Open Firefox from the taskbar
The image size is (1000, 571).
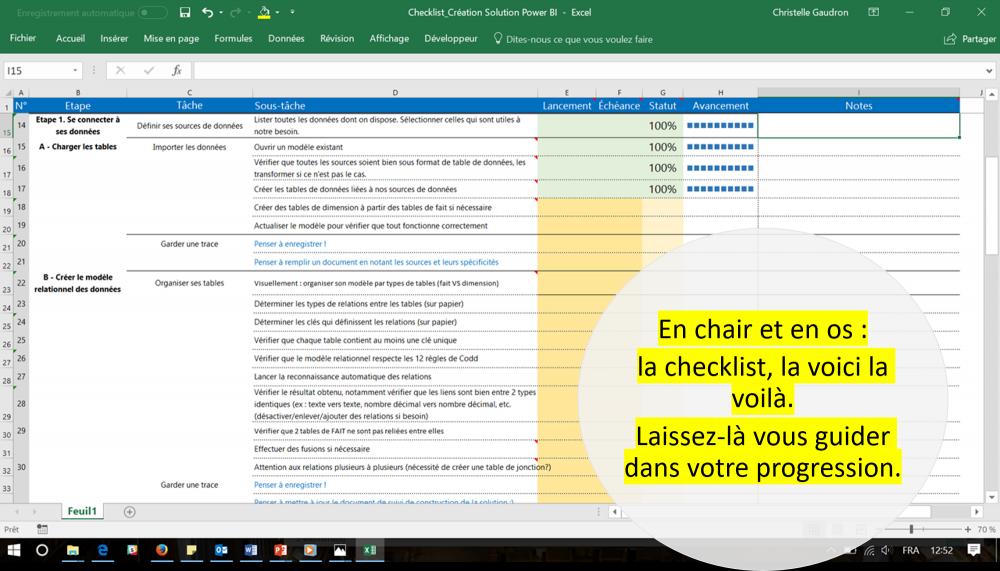[x=161, y=550]
